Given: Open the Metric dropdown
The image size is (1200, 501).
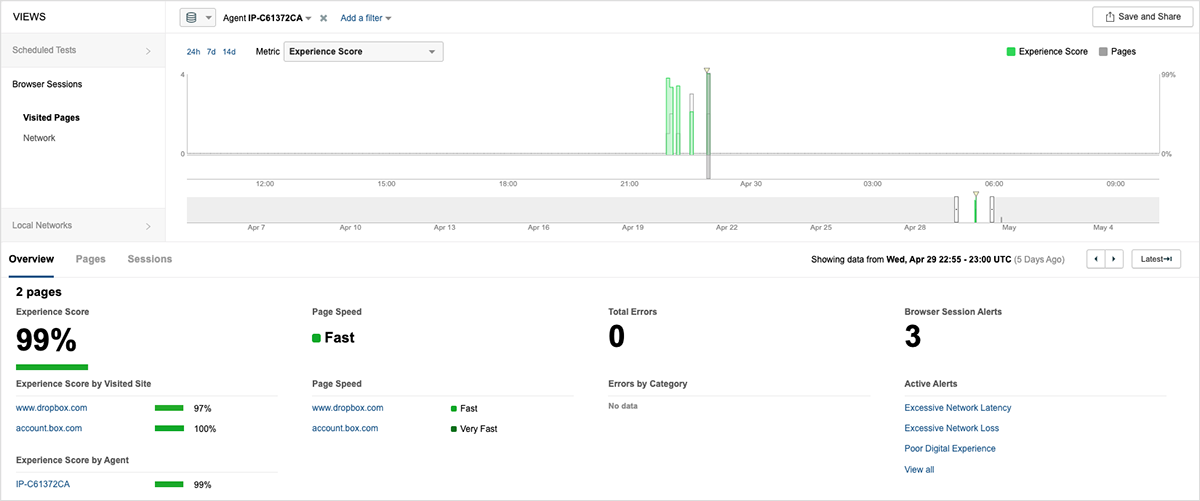Looking at the screenshot, I should 363,52.
